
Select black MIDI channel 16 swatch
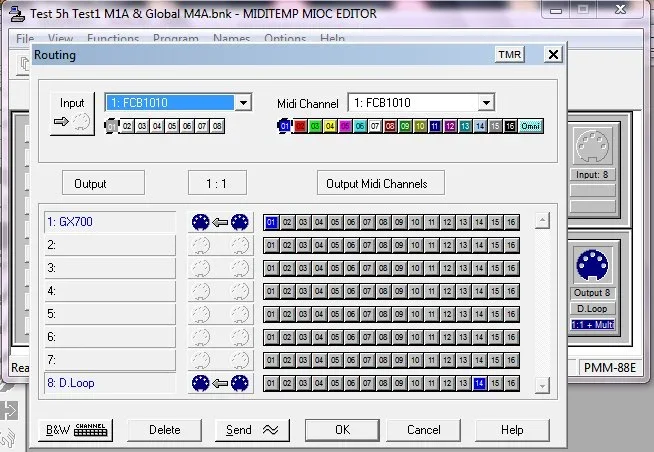point(510,126)
